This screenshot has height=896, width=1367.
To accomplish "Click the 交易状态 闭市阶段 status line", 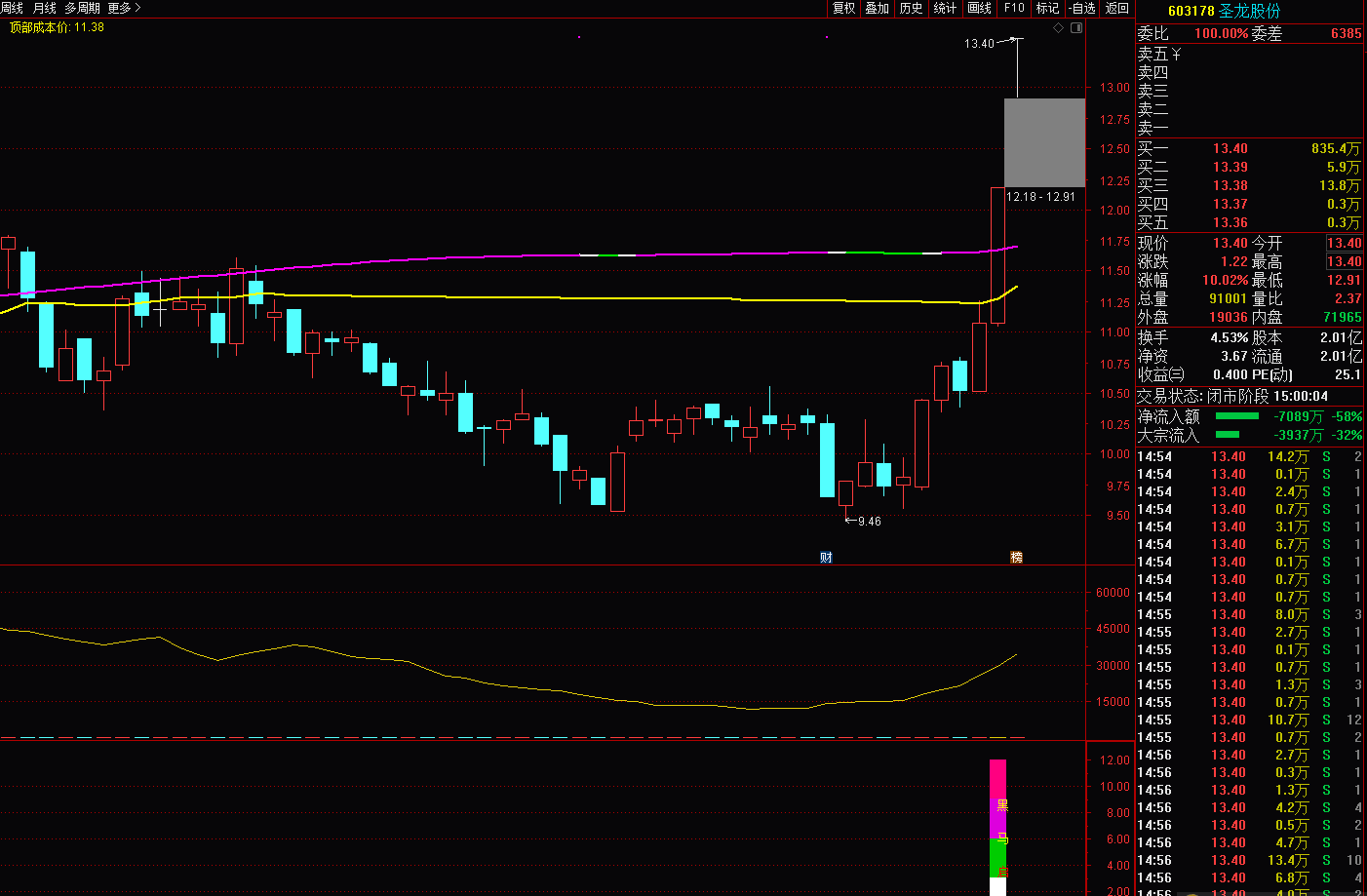I will click(x=1232, y=397).
